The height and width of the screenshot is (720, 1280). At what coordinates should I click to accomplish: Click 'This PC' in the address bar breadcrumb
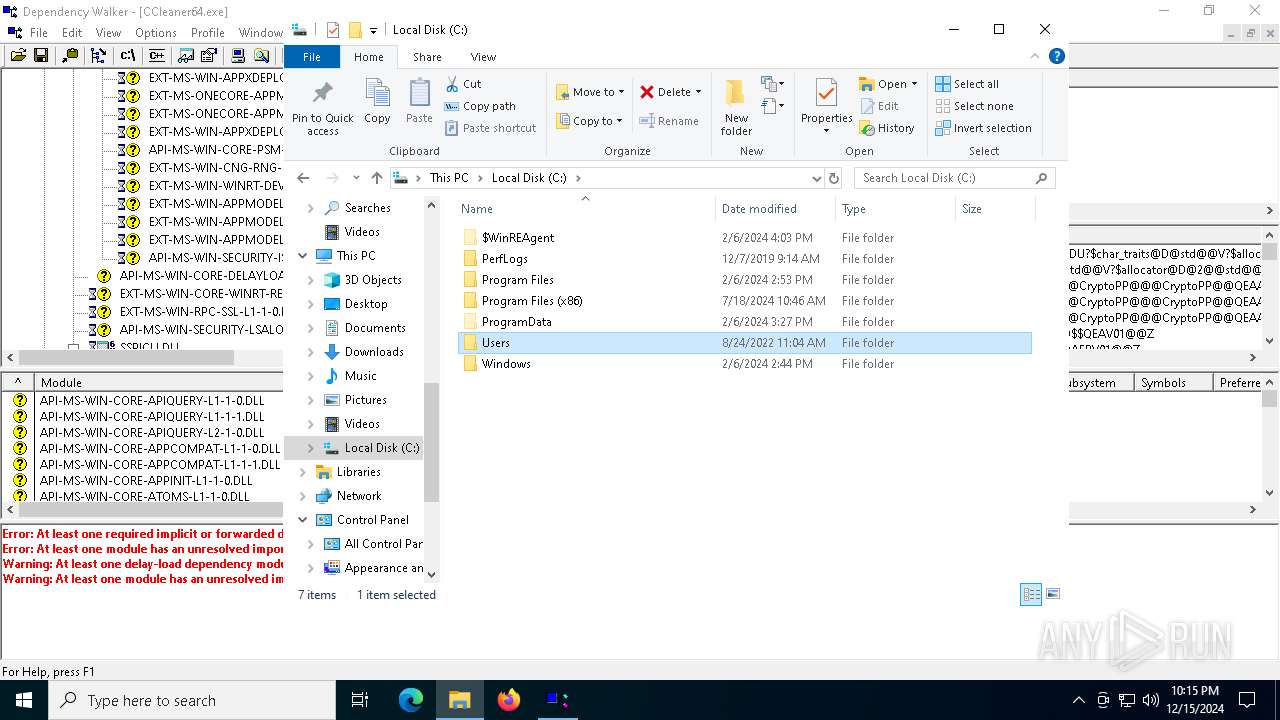[449, 178]
